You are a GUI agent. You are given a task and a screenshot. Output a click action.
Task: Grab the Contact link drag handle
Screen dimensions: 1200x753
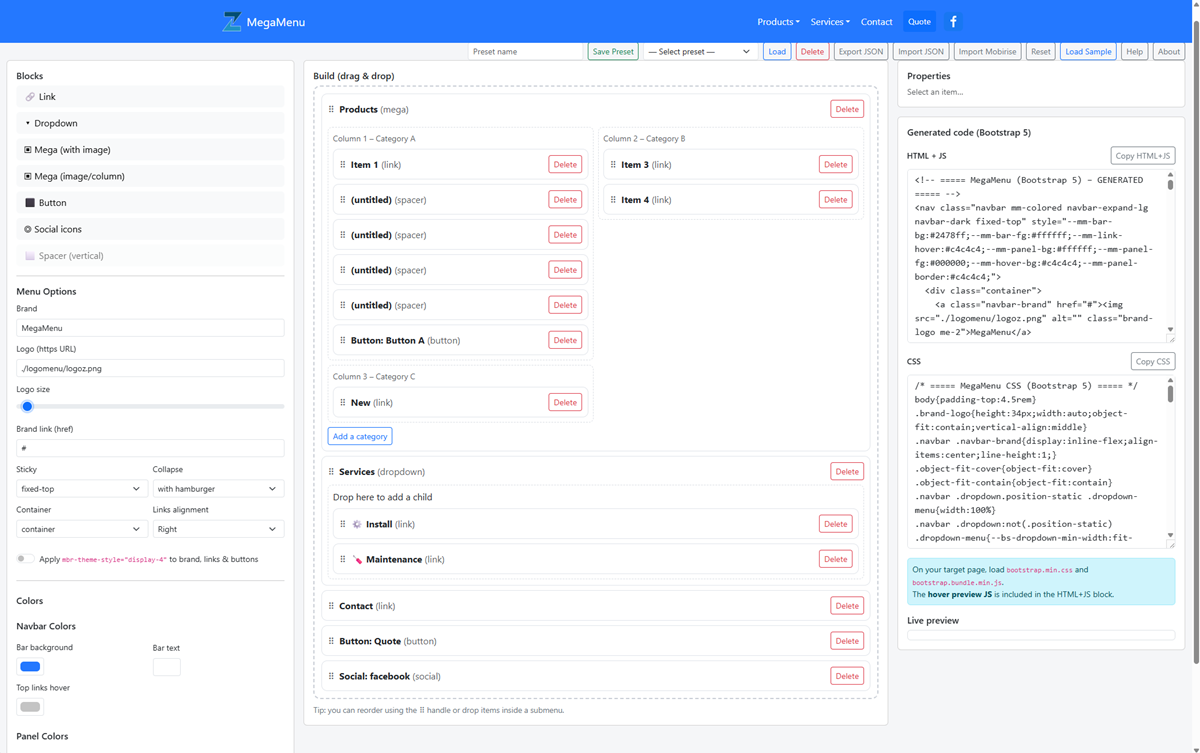point(331,606)
